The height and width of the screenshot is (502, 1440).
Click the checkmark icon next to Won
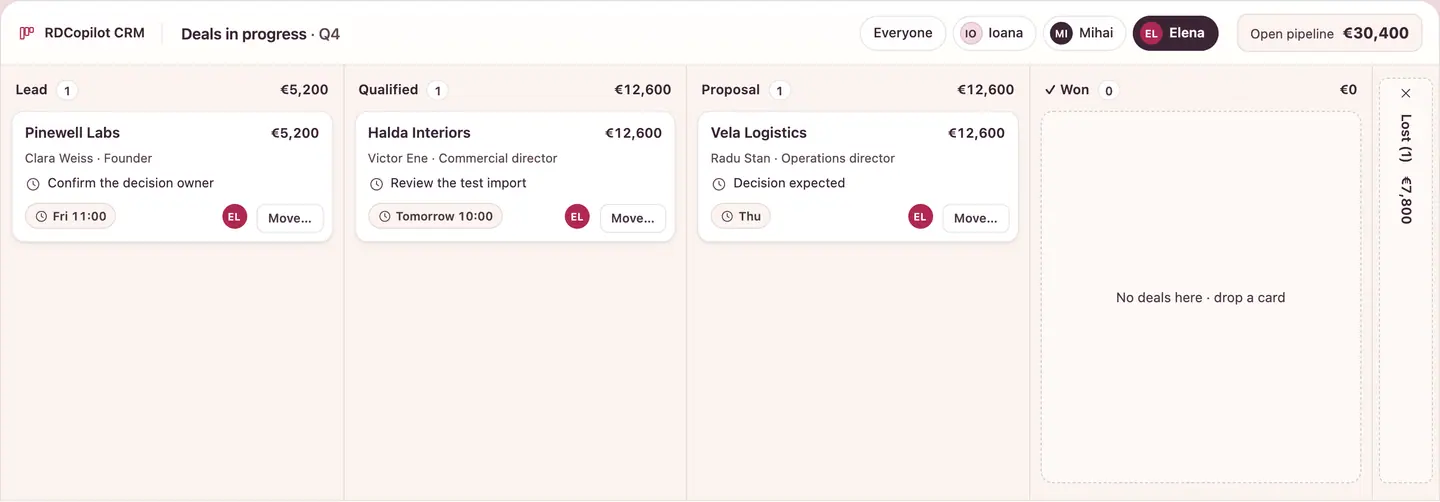click(1050, 90)
